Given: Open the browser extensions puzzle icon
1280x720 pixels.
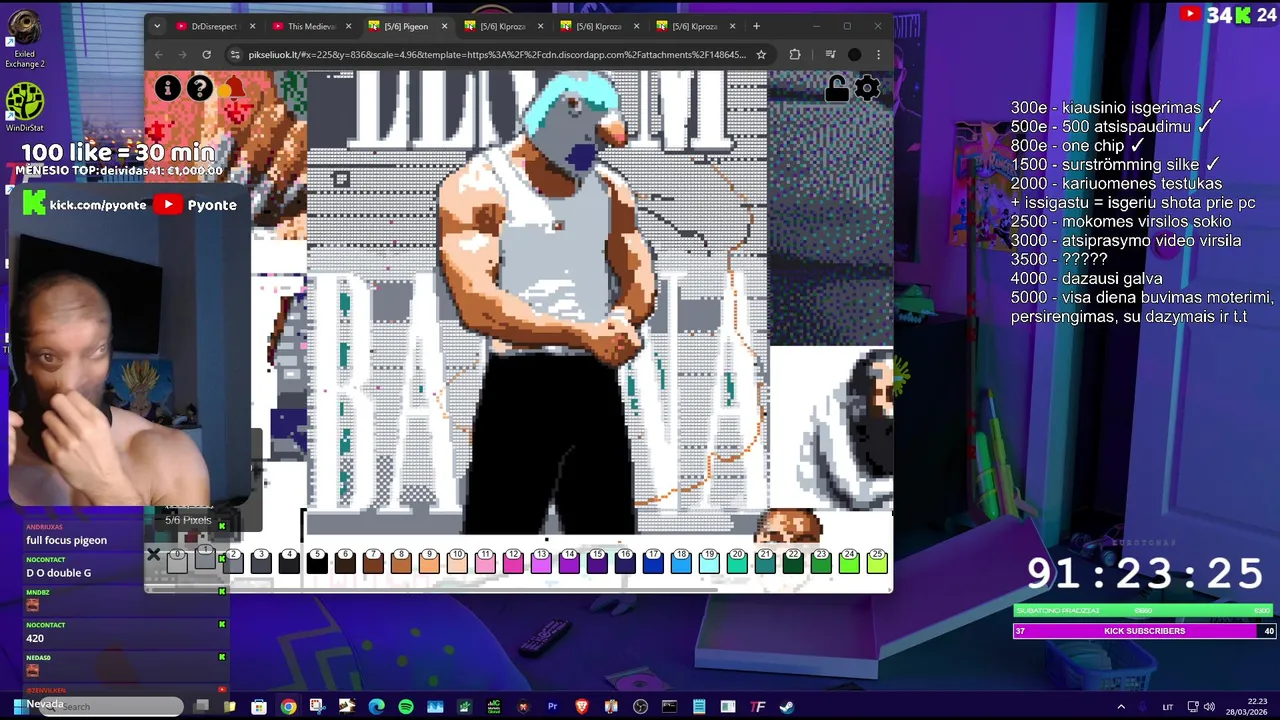Looking at the screenshot, I should click(x=795, y=54).
